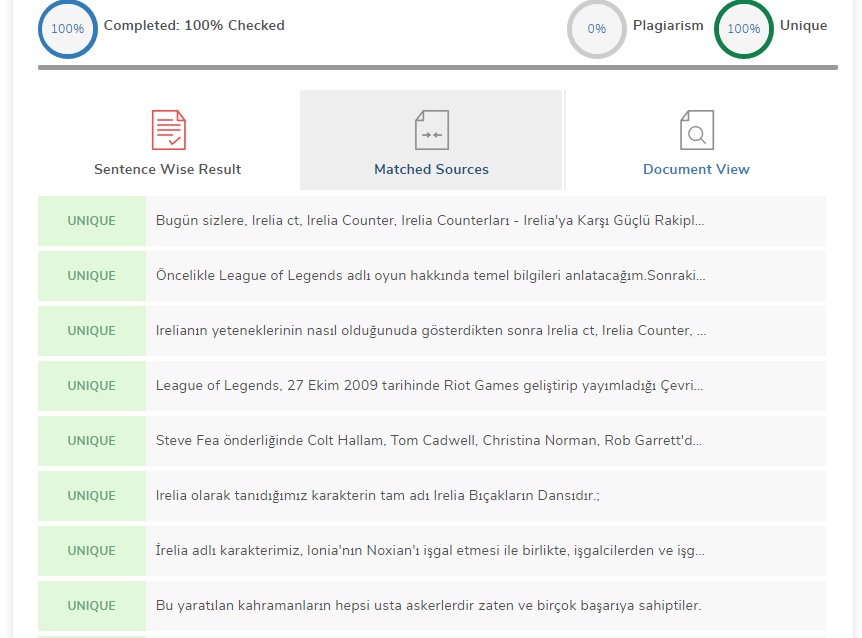Click the sentence 'Irelianın yeteneklerinin nasıl olduğunuda'
Screen dimensions: 862x638
430,331
